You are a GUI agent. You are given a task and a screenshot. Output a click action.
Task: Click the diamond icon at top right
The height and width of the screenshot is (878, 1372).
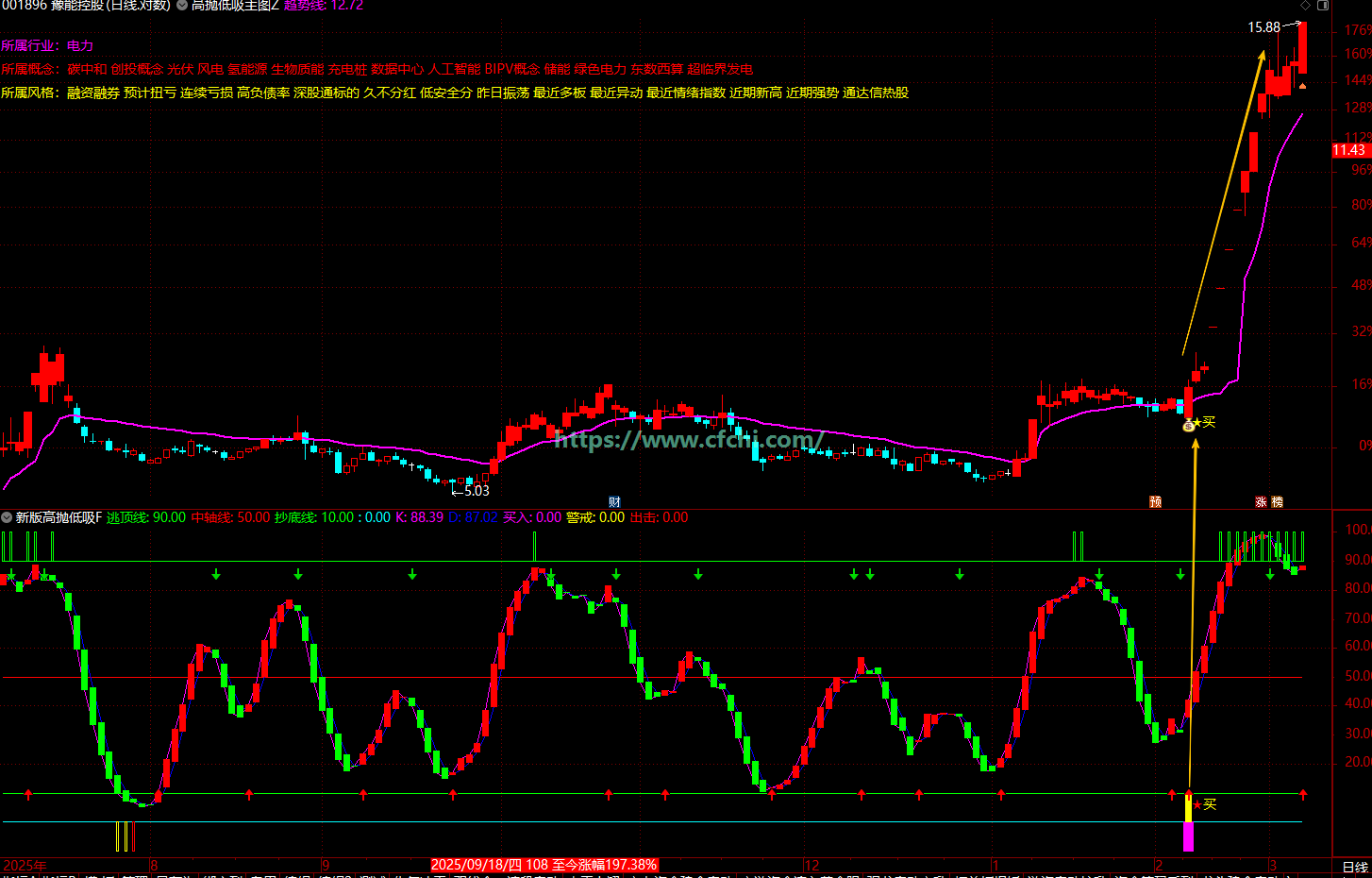click(x=1305, y=6)
